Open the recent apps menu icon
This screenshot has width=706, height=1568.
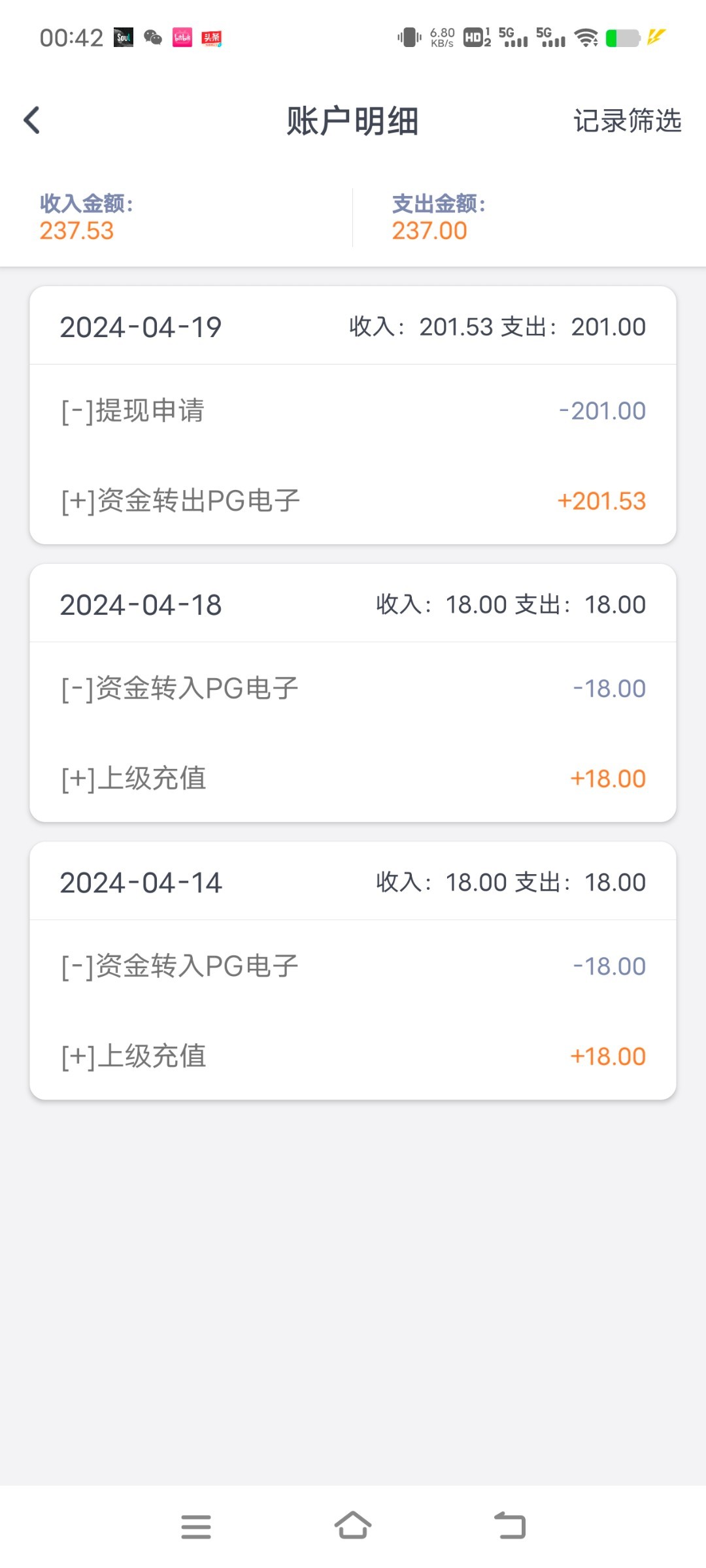click(196, 1527)
